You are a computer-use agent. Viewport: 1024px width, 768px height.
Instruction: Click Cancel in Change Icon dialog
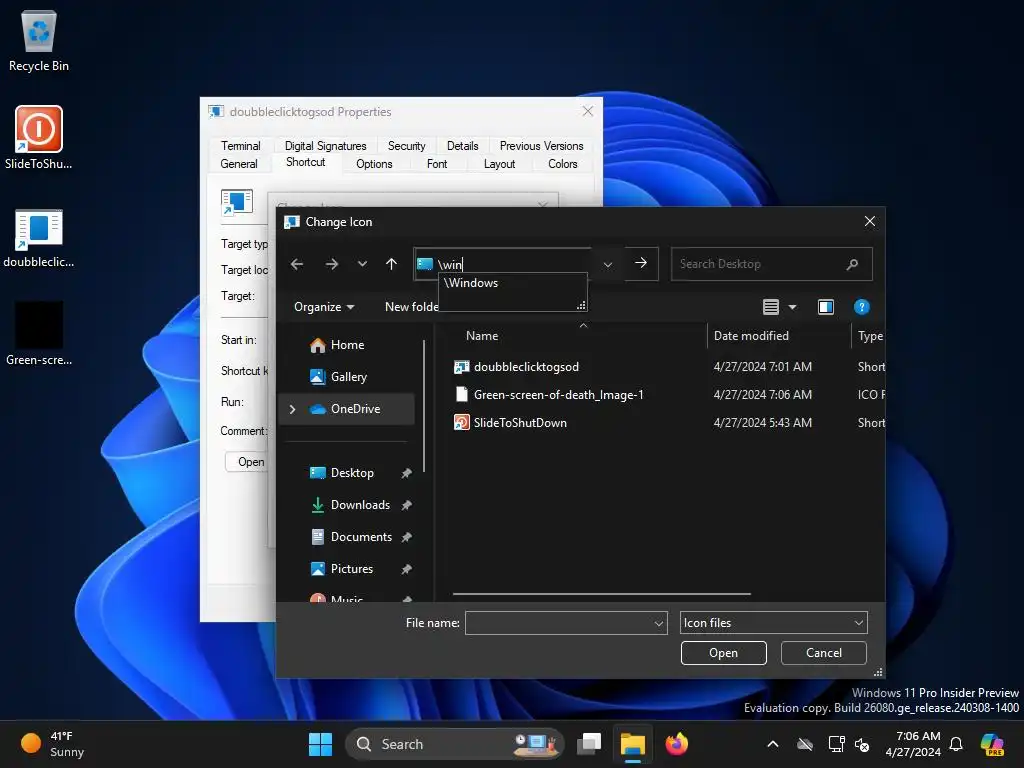pyautogui.click(x=824, y=653)
